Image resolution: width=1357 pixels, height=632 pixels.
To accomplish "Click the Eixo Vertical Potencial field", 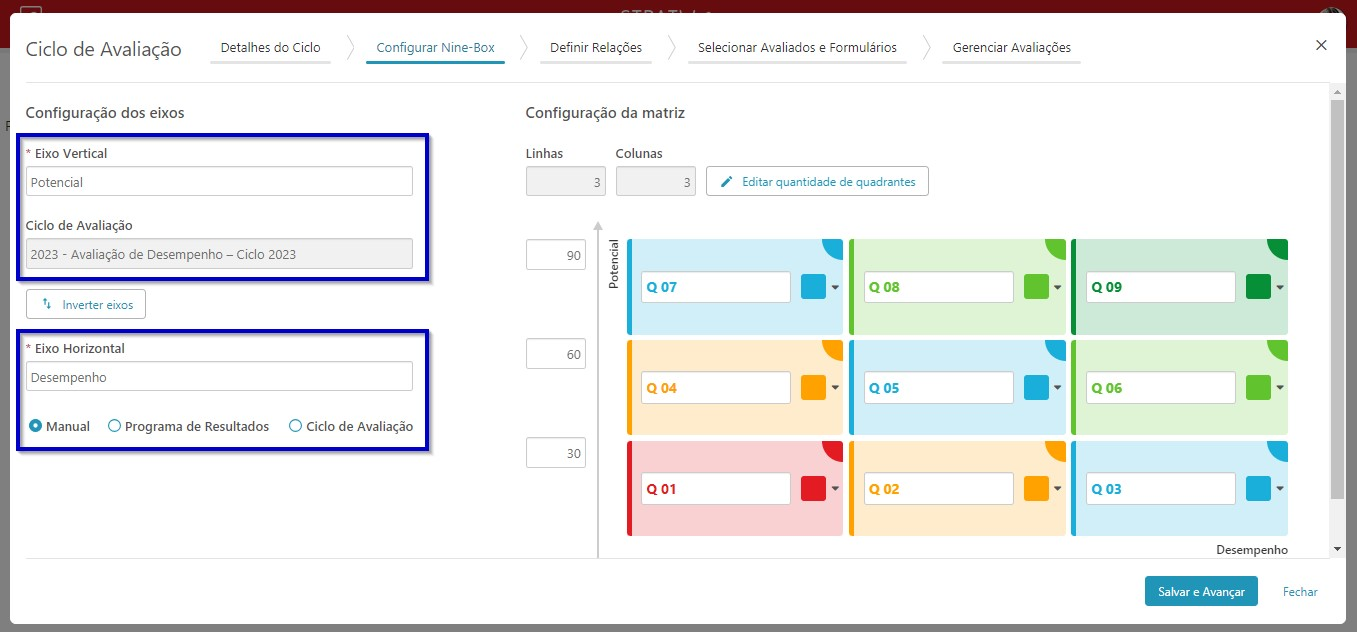I will coord(219,181).
